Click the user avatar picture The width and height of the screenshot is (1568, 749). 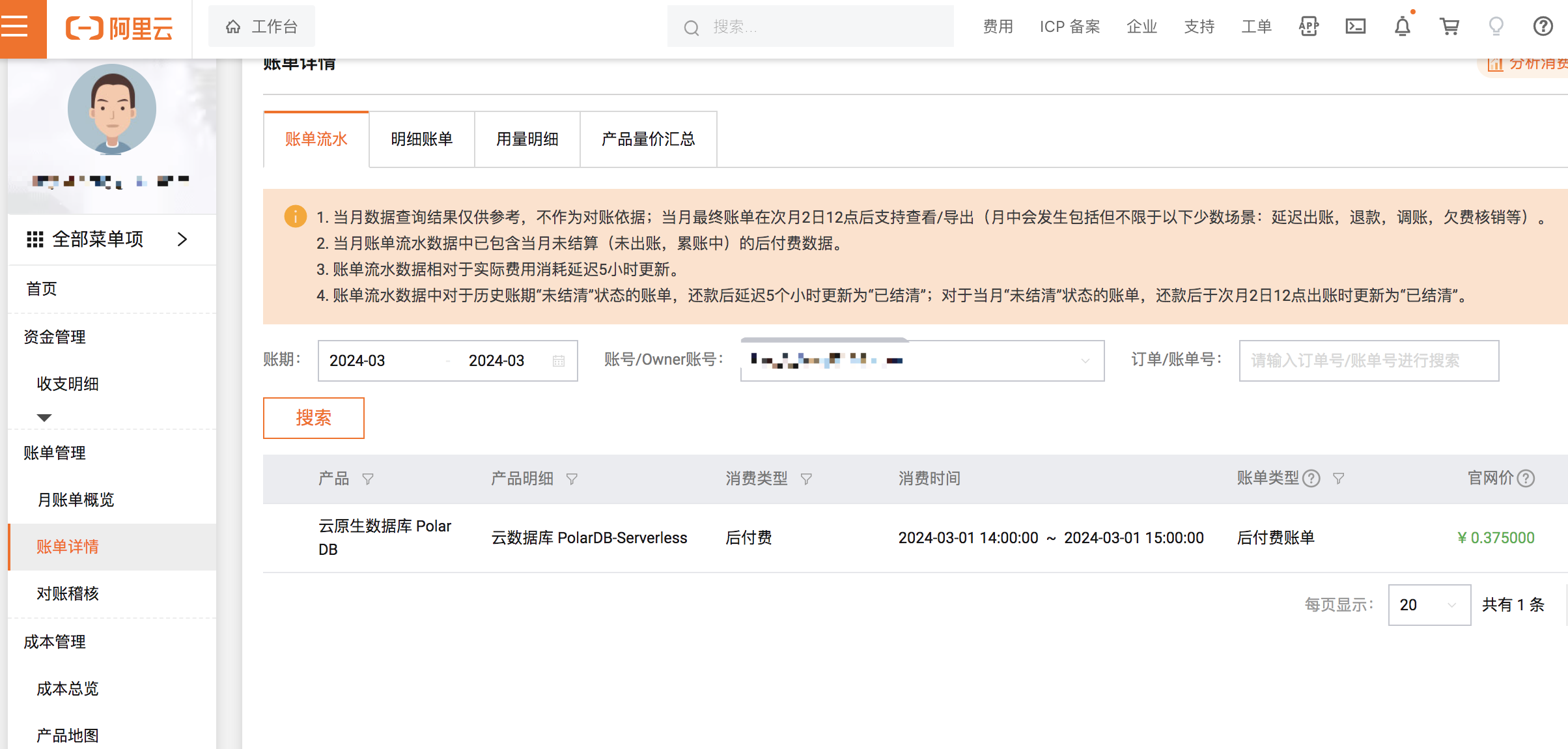coord(112,109)
